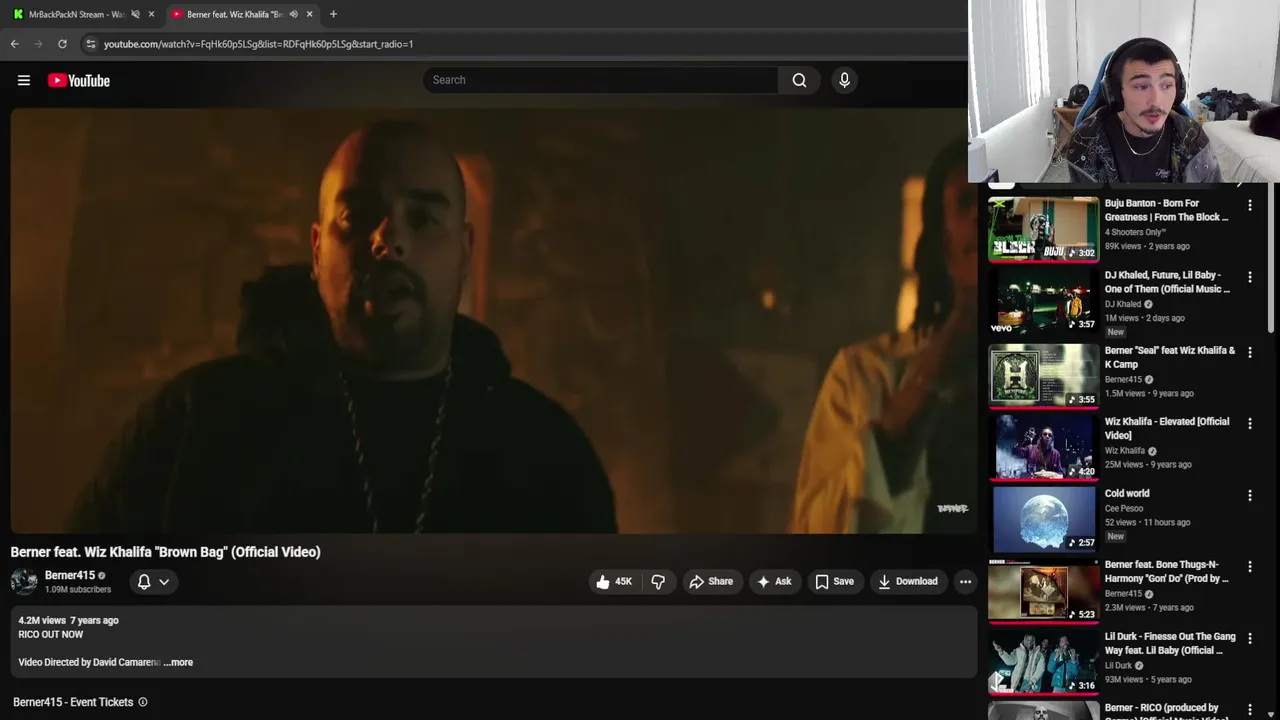This screenshot has width=1280, height=720.
Task: Open options menu for Berner "Seal" video
Action: [1249, 352]
